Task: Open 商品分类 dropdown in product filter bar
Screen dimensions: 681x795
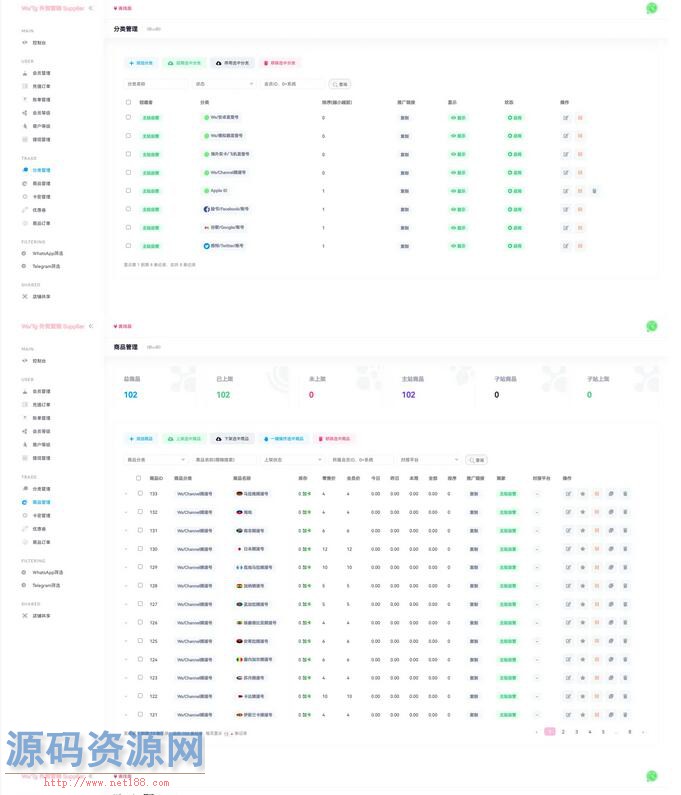Action: point(156,460)
